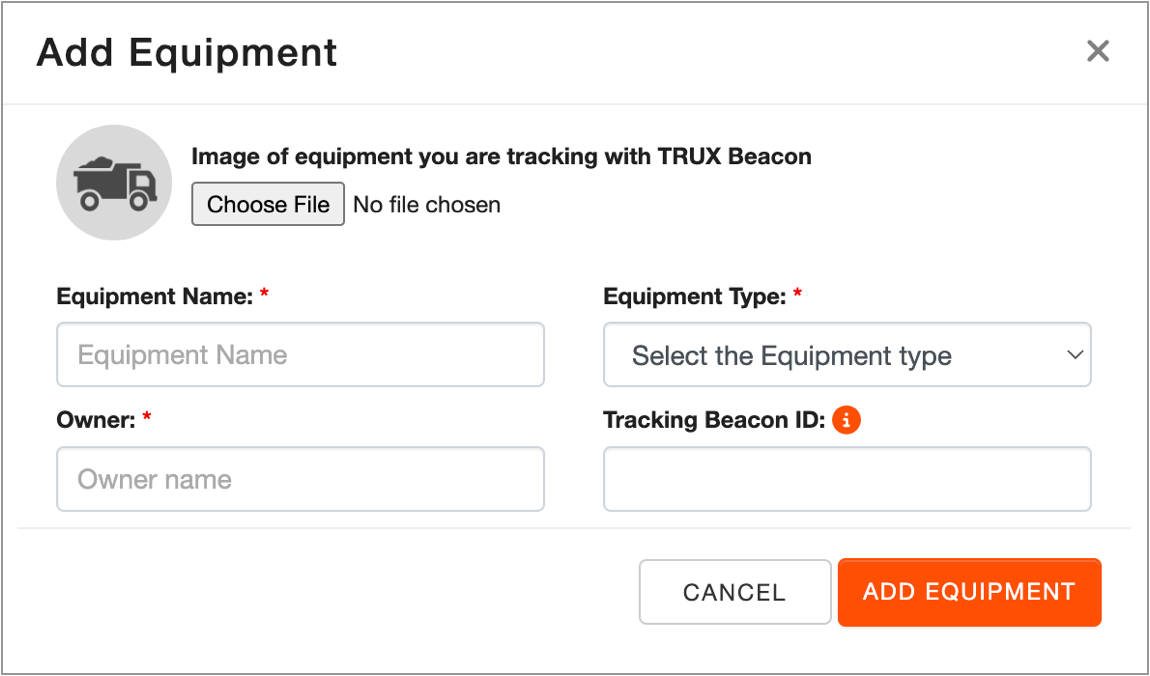Click the X to dismiss the Add Equipment dialog
The height and width of the screenshot is (676, 1150).
[1098, 51]
